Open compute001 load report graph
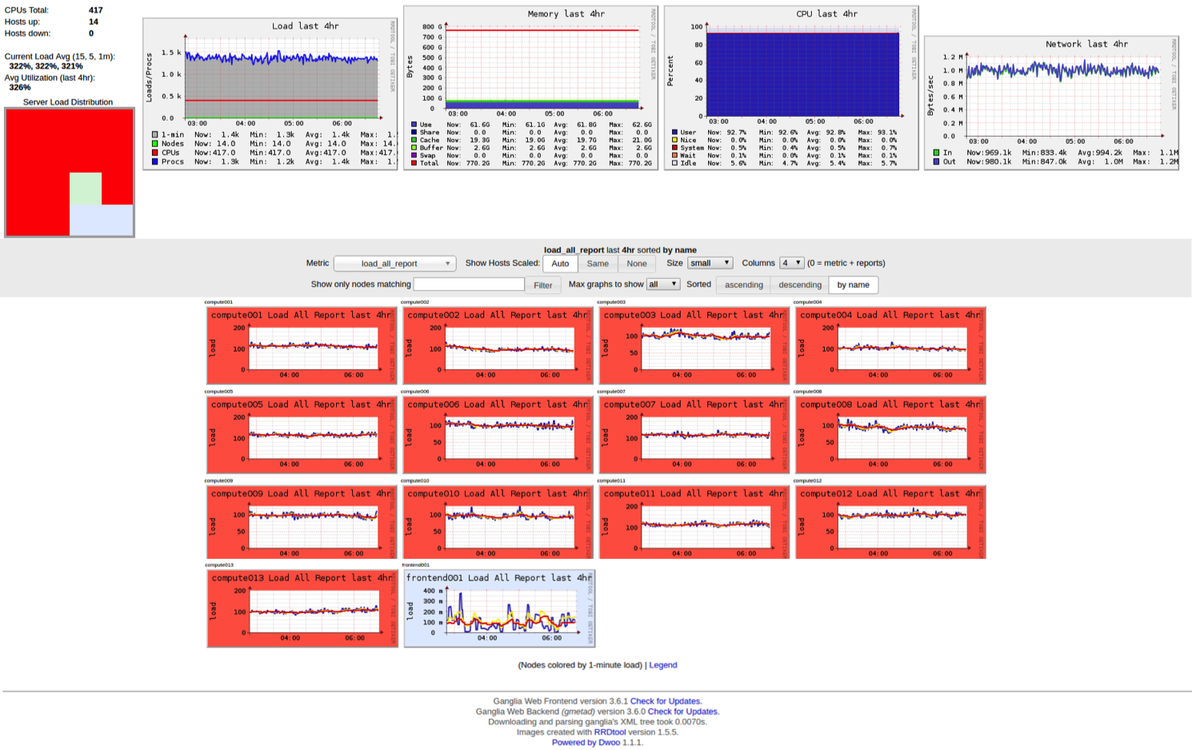This screenshot has width=1200, height=750. tap(300, 346)
